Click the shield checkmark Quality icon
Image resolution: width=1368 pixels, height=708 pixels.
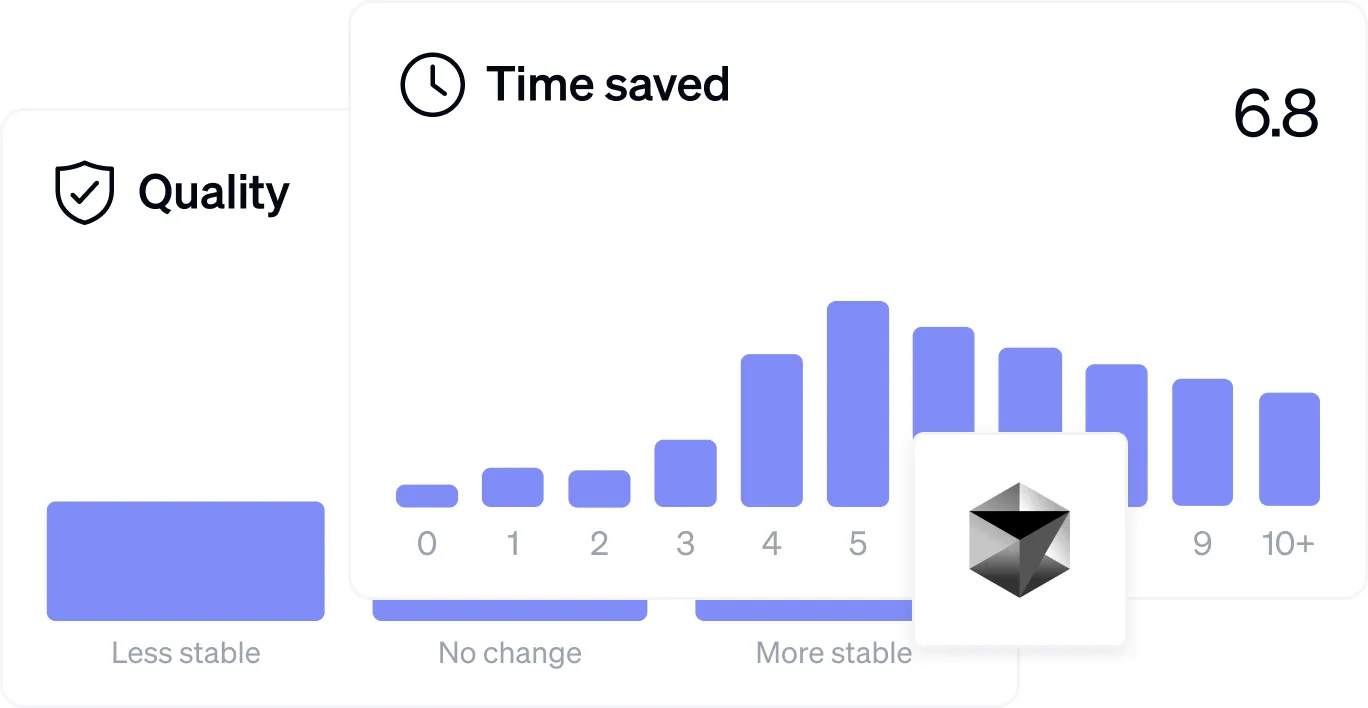click(84, 192)
